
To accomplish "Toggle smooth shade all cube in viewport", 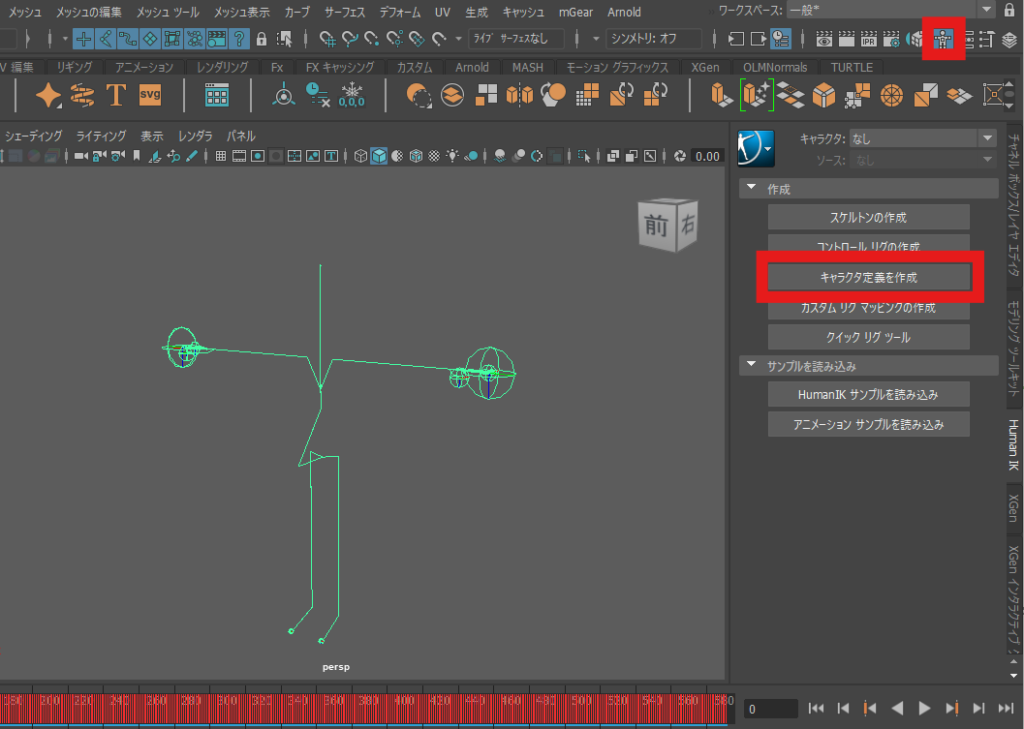I will (x=379, y=156).
